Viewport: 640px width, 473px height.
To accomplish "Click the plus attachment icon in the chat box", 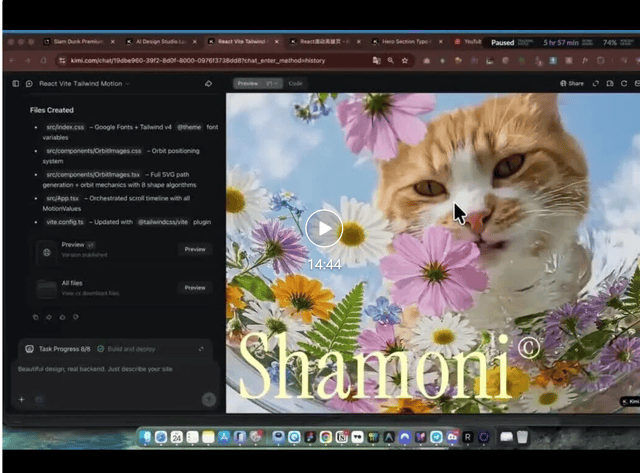I will [x=21, y=399].
